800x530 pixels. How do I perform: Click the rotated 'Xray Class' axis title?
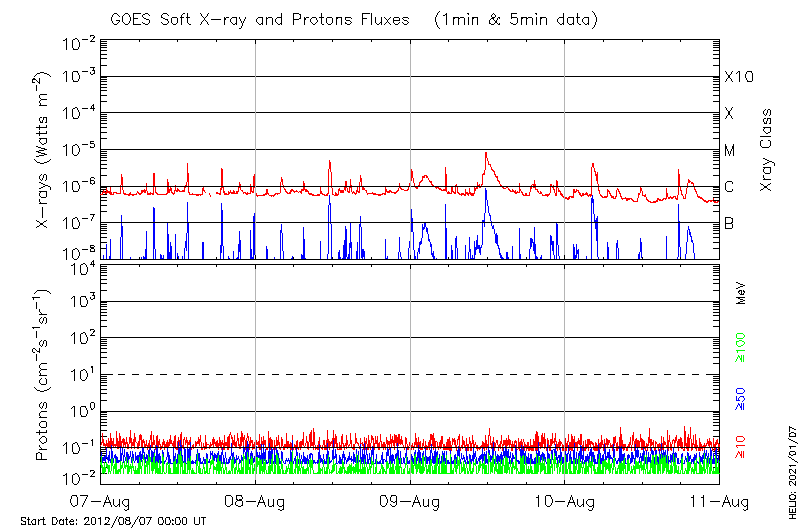pyautogui.click(x=767, y=150)
